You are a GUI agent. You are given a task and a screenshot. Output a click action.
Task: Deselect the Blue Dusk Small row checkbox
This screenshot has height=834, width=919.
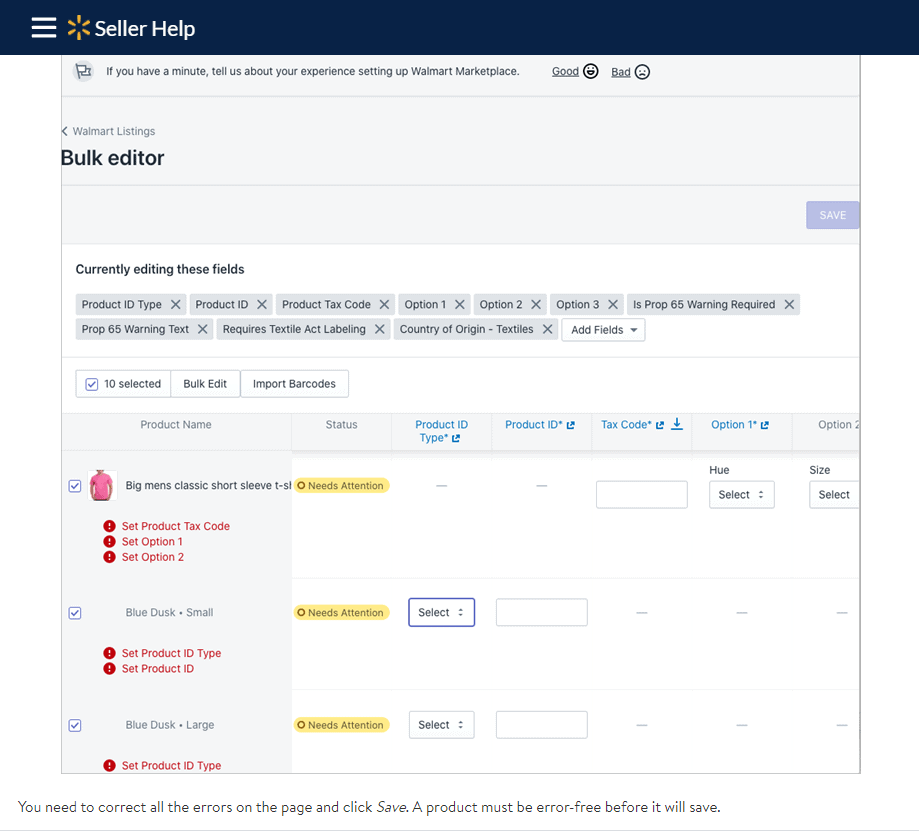75,612
